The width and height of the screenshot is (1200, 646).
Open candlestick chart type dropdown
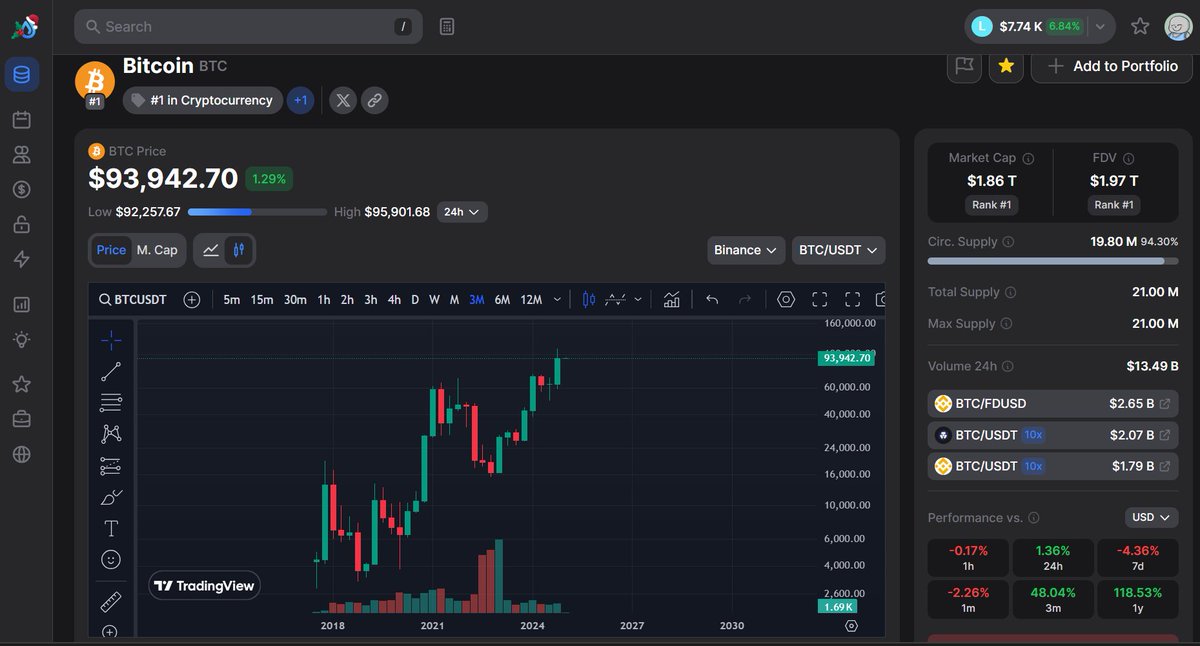[588, 299]
